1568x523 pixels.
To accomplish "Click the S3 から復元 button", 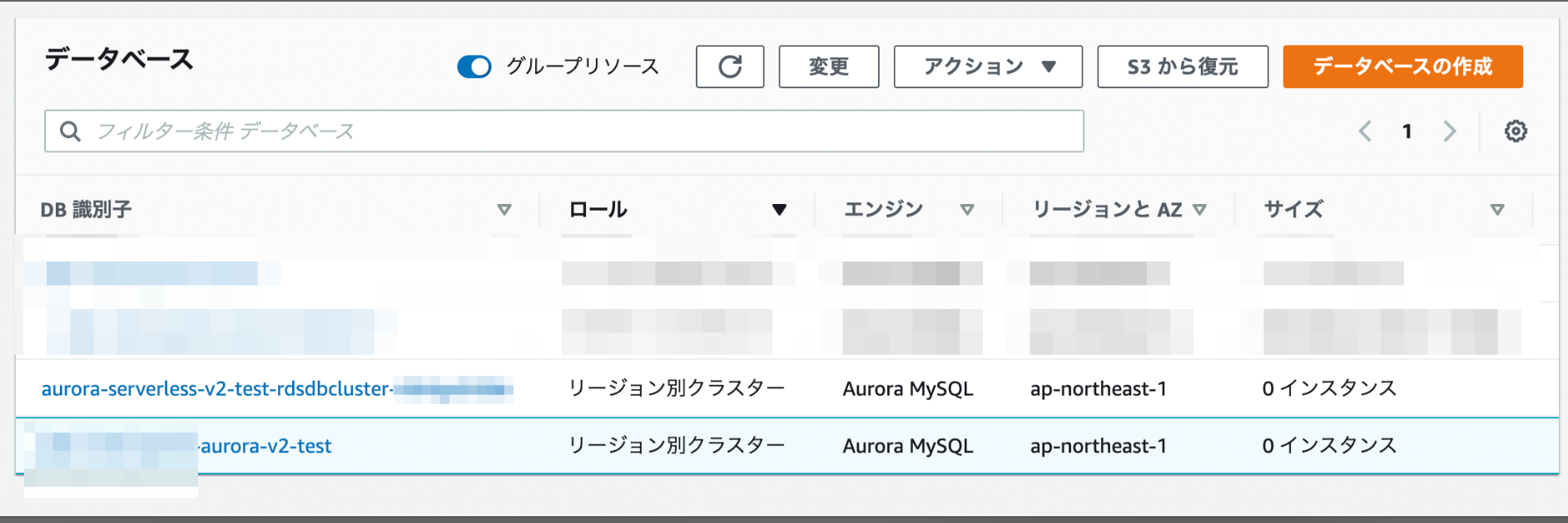I will 1183,67.
